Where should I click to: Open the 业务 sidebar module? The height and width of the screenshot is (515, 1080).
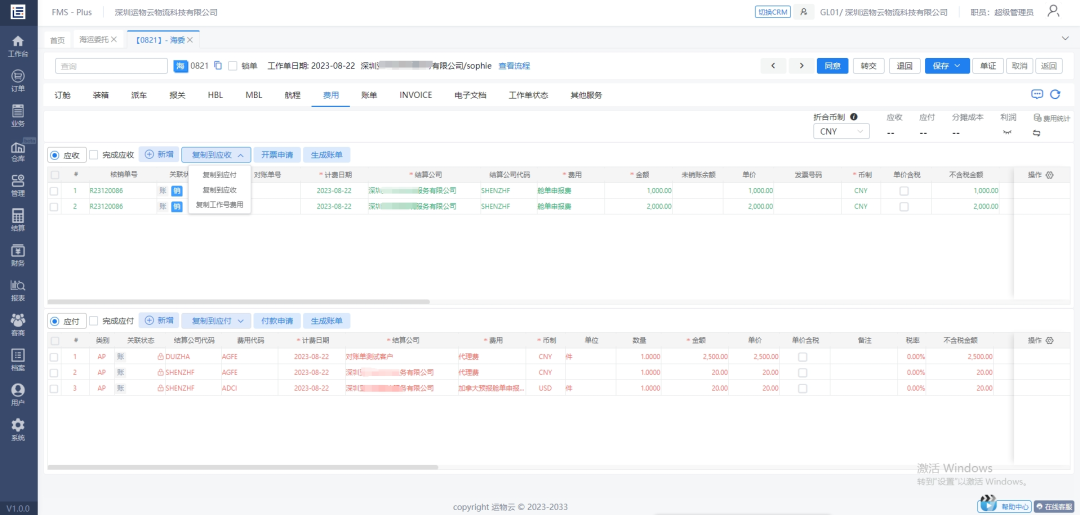pyautogui.click(x=19, y=116)
